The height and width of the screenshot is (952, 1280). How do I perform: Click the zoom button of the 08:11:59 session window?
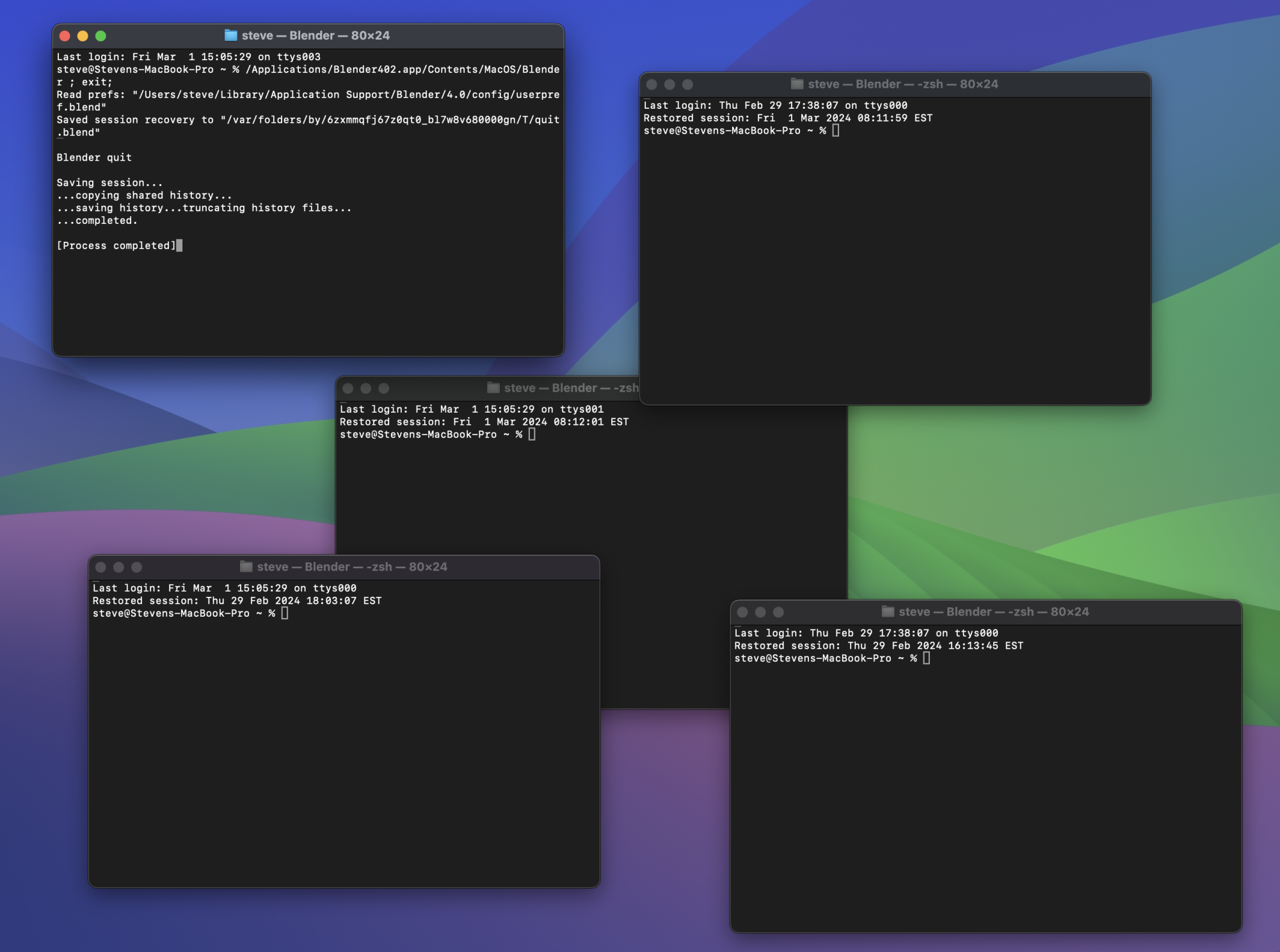point(687,84)
